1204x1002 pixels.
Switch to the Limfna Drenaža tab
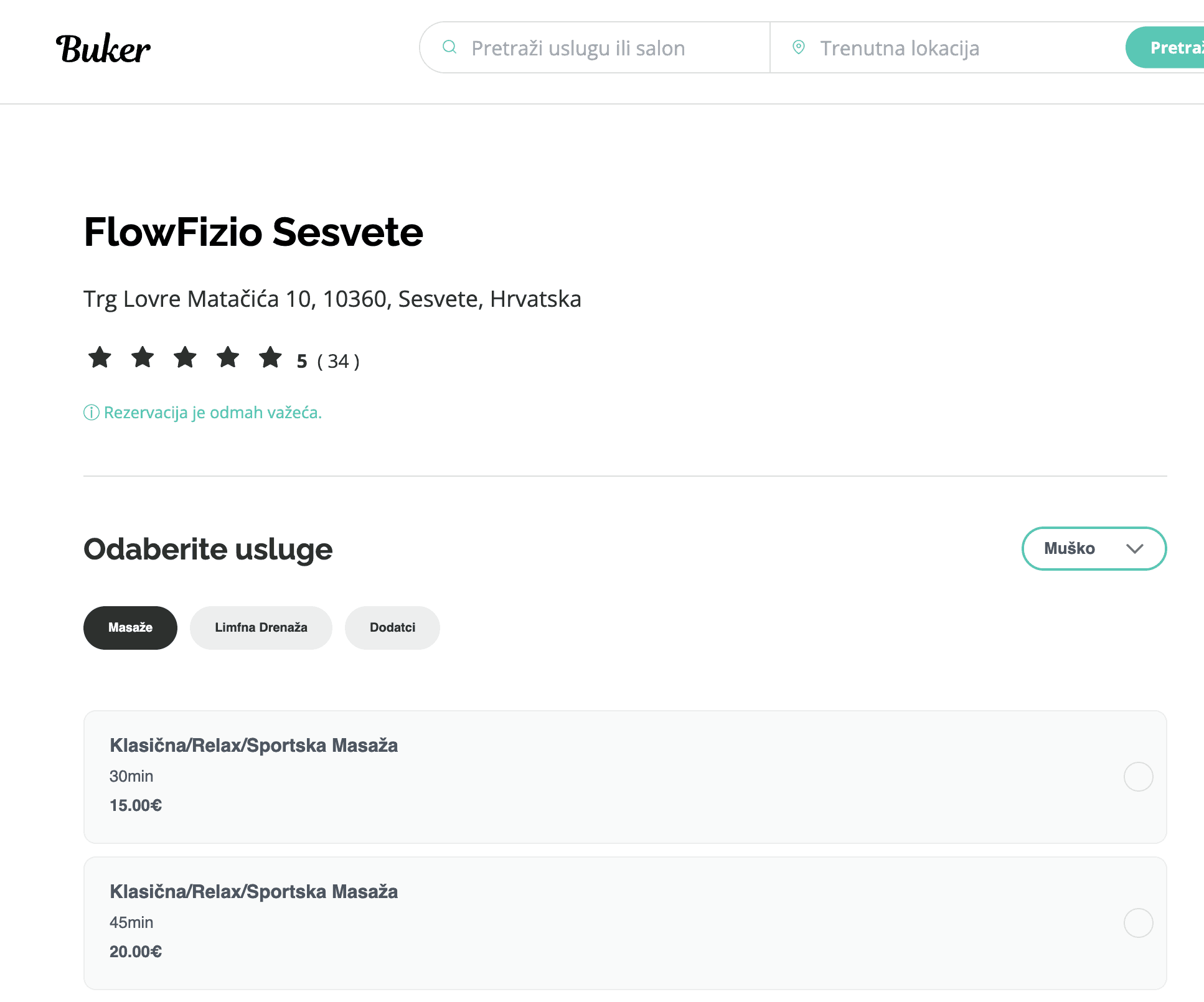click(261, 627)
